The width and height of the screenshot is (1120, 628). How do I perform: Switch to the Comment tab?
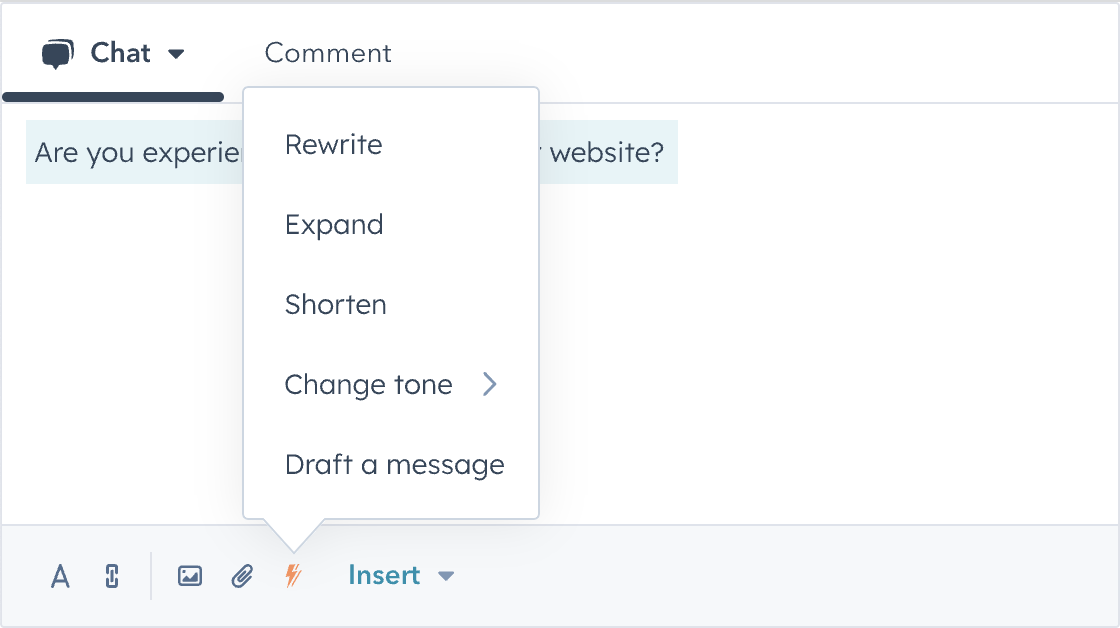click(327, 52)
